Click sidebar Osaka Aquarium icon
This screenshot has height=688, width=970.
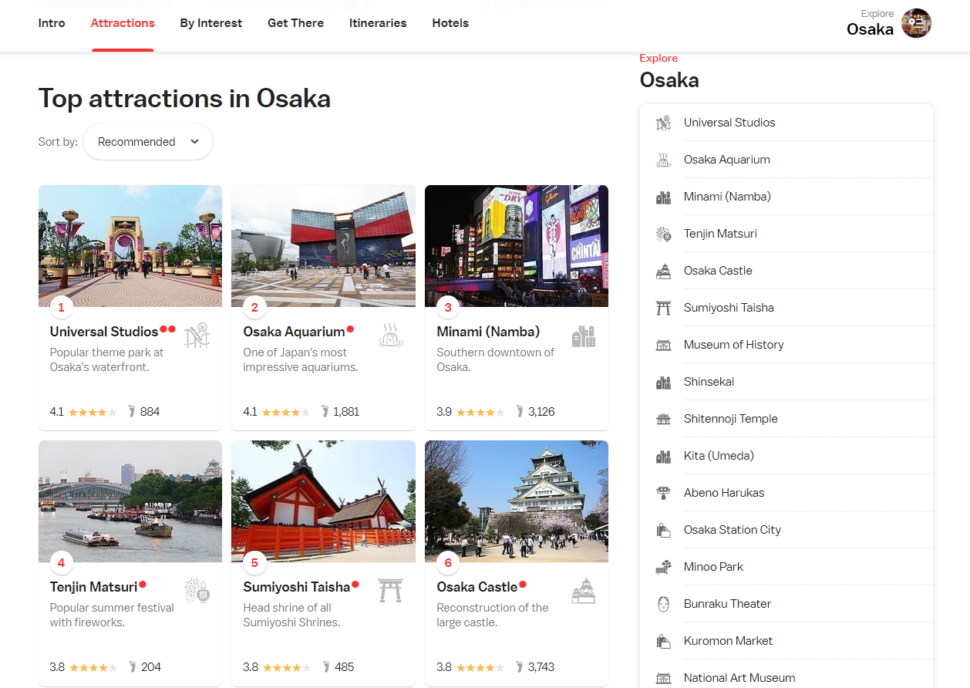point(663,160)
